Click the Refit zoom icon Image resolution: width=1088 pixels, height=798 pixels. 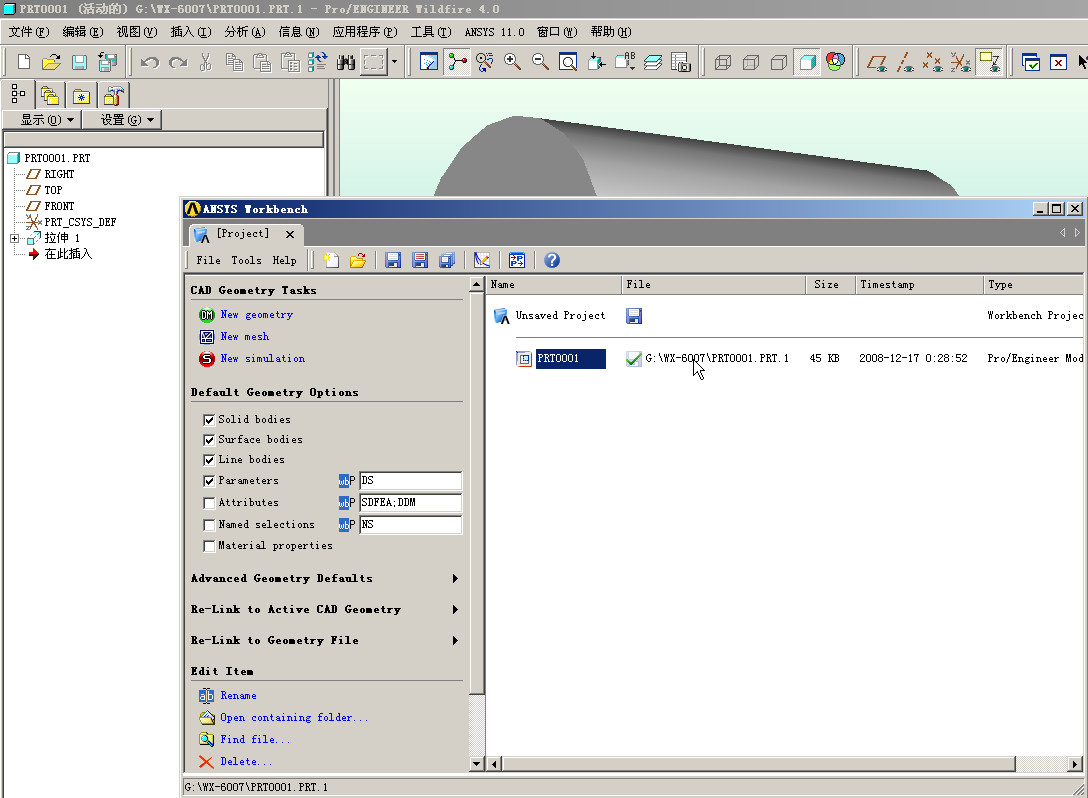click(x=568, y=62)
